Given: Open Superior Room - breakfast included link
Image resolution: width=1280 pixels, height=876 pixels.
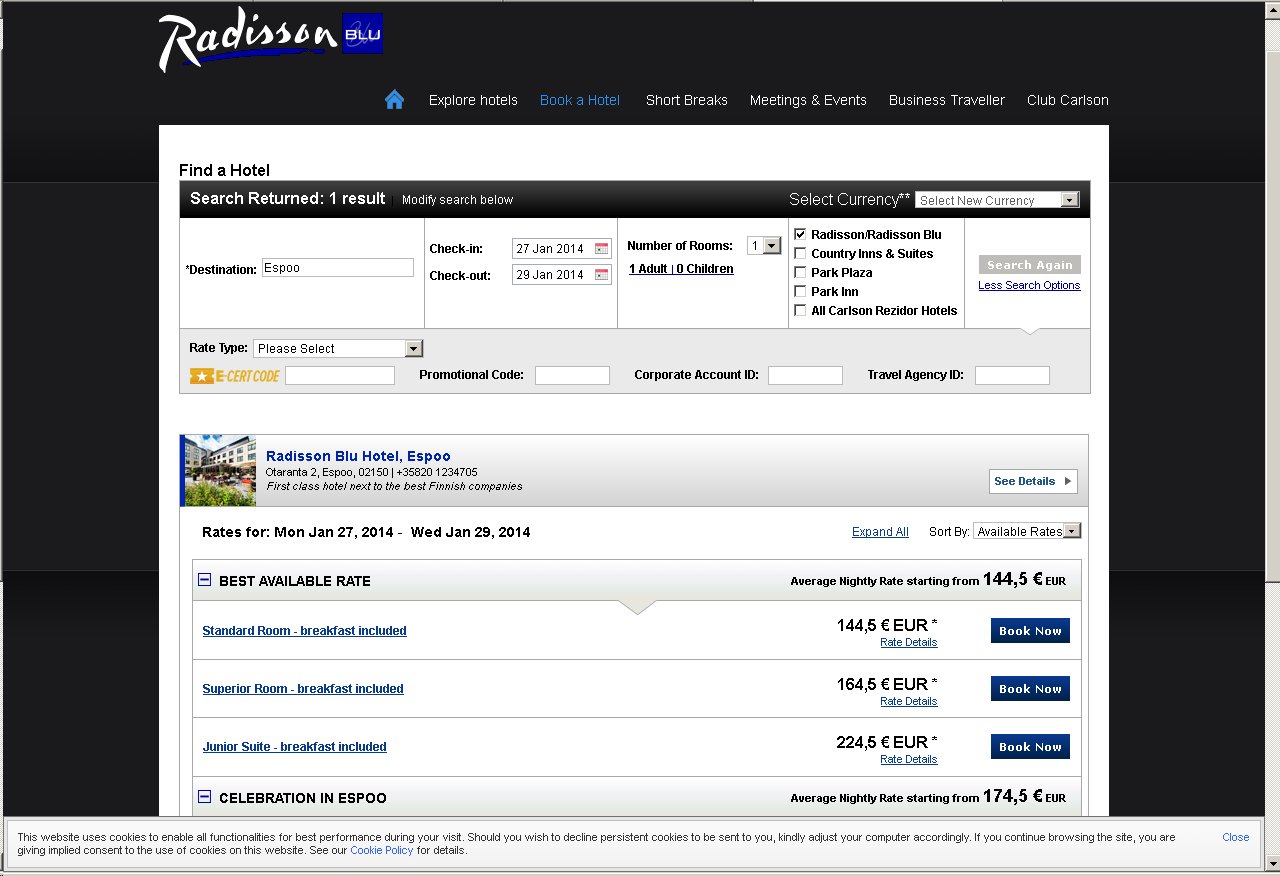Looking at the screenshot, I should 303,689.
